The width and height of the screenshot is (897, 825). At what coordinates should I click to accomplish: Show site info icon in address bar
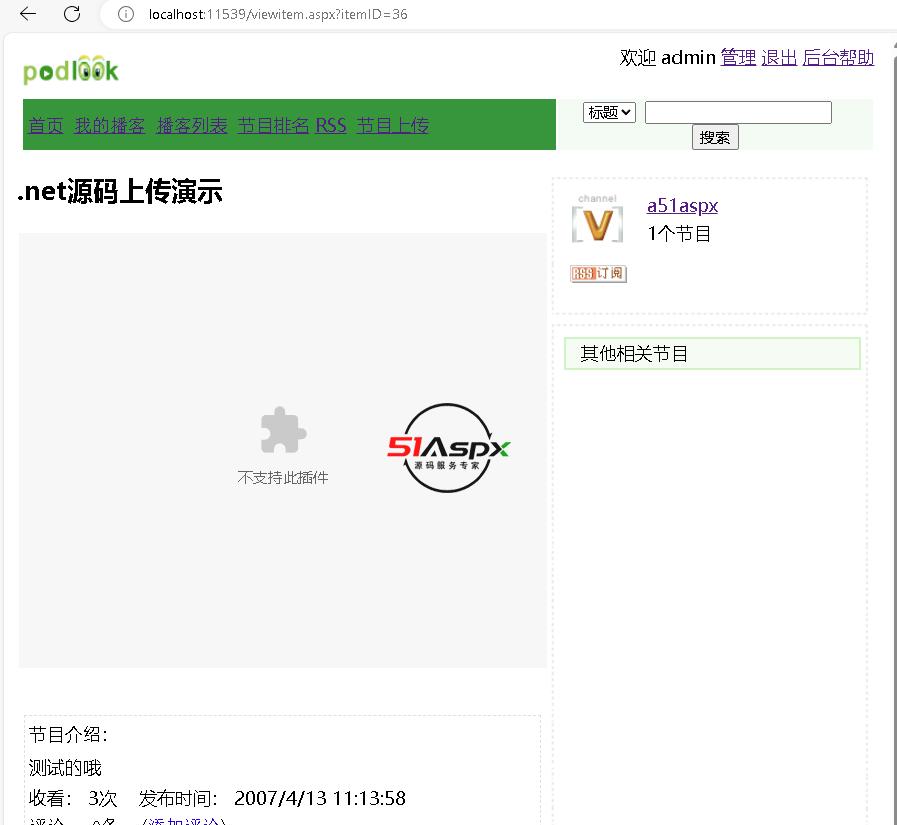(x=125, y=14)
